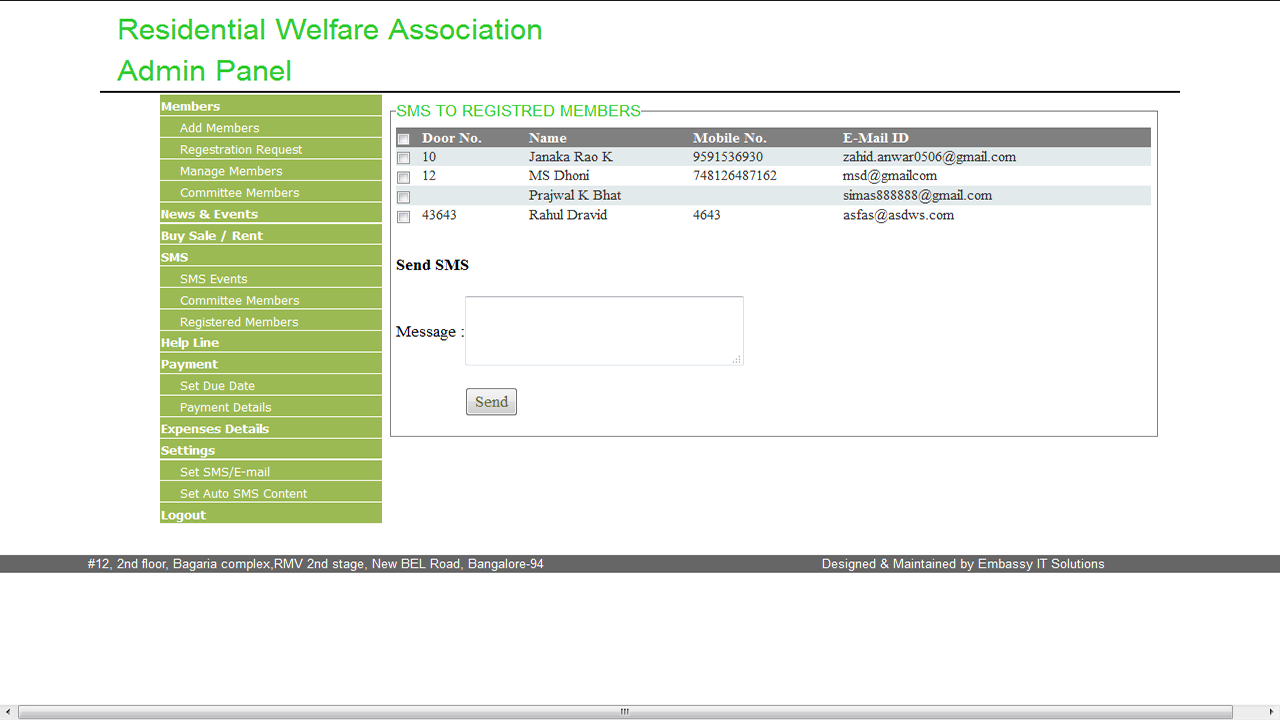This screenshot has width=1280, height=720.
Task: Click the SMS menu heading
Action: 271,257
